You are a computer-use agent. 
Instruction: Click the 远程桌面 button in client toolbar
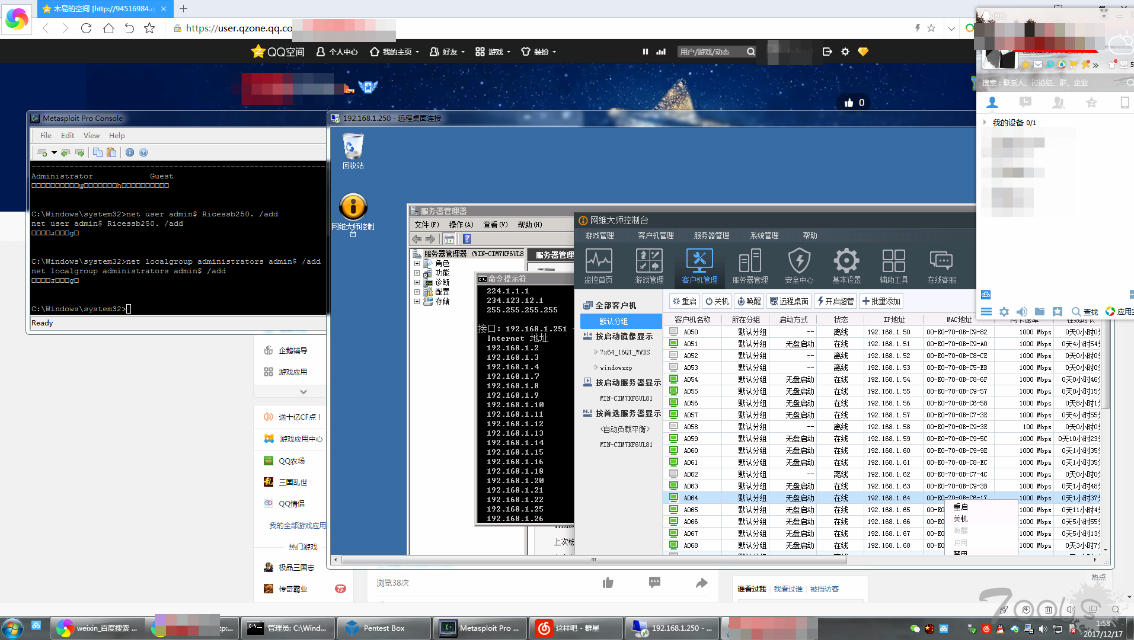pyautogui.click(x=788, y=301)
